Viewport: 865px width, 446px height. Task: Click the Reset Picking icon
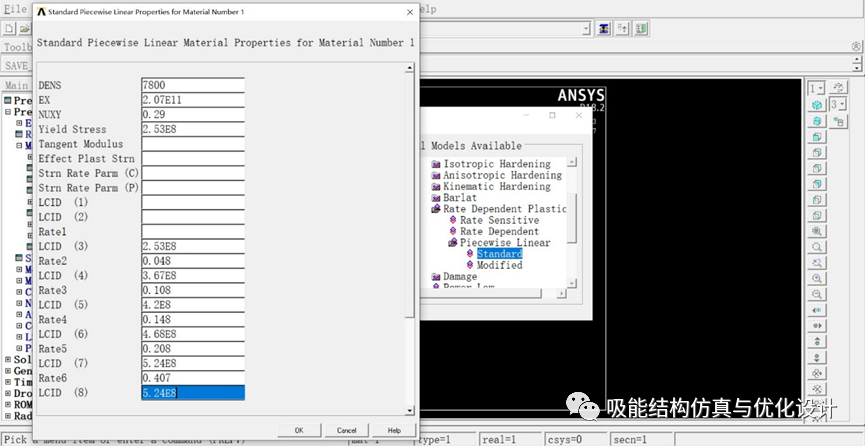tap(622, 29)
